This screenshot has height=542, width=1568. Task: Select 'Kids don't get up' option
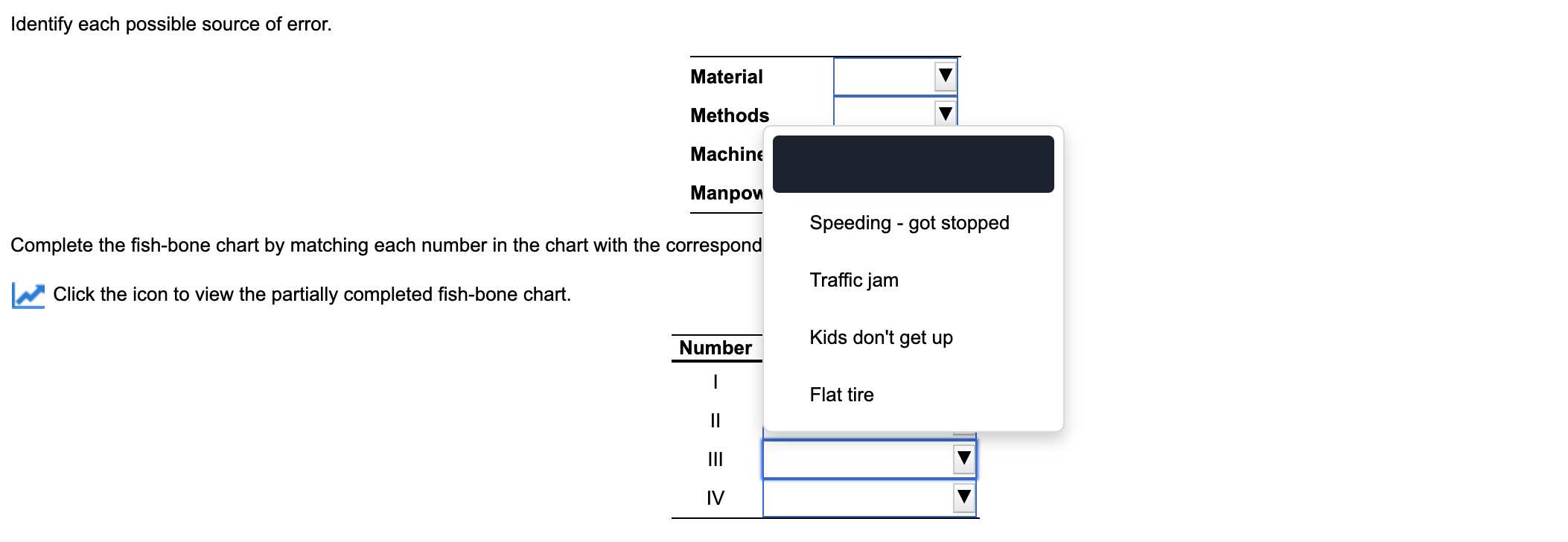click(881, 337)
